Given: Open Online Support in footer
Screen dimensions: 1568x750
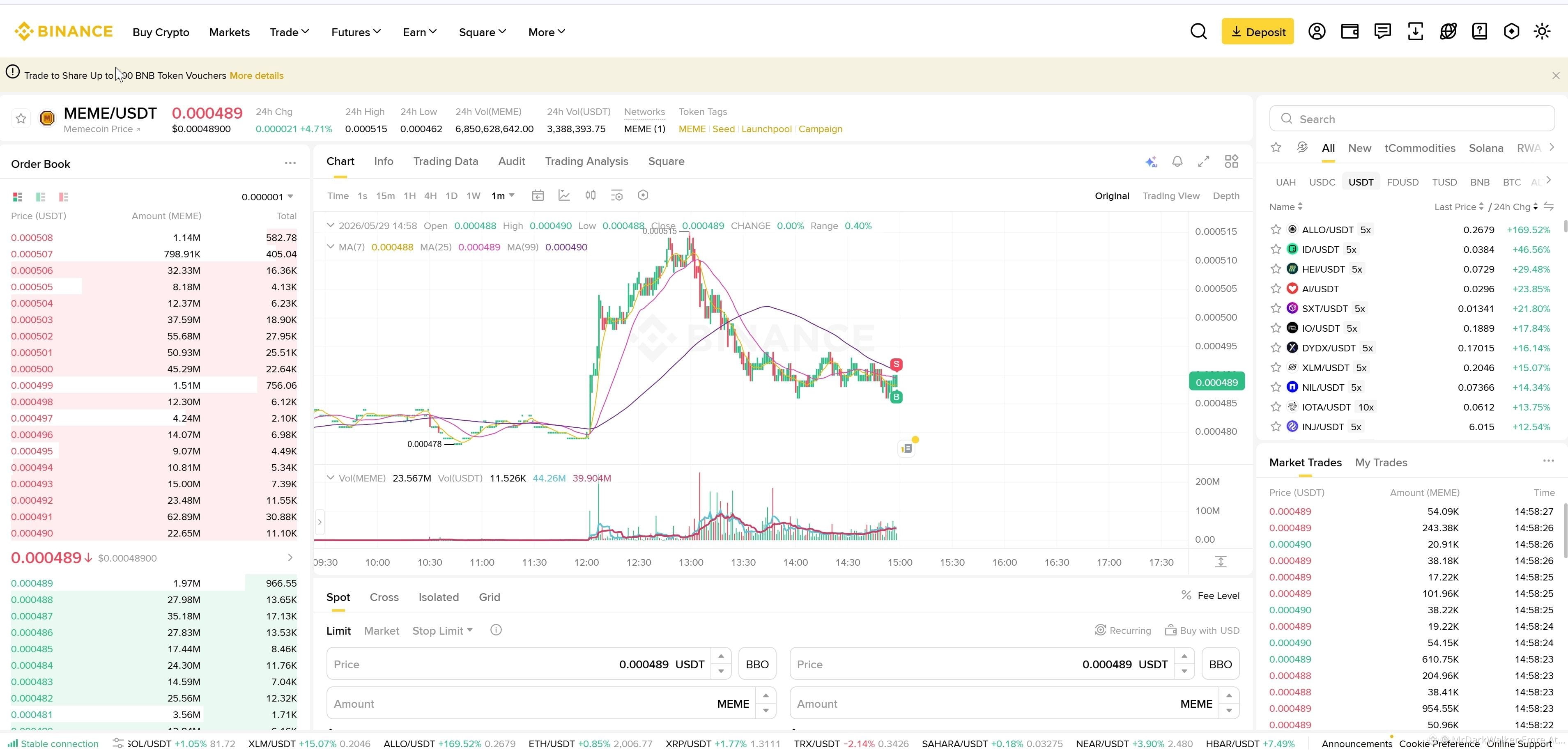Looking at the screenshot, I should 1519,743.
